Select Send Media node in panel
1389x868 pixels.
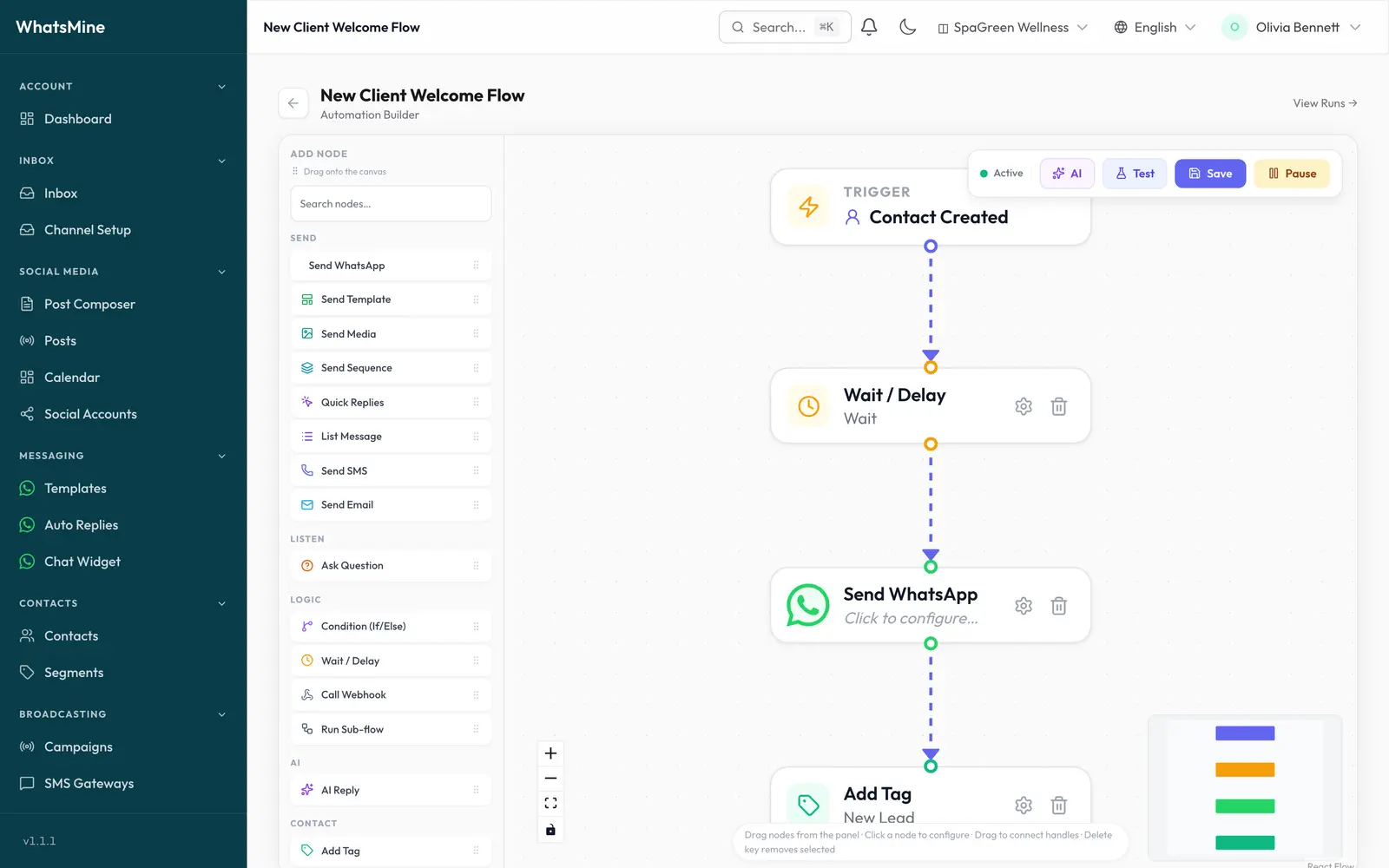(x=391, y=334)
